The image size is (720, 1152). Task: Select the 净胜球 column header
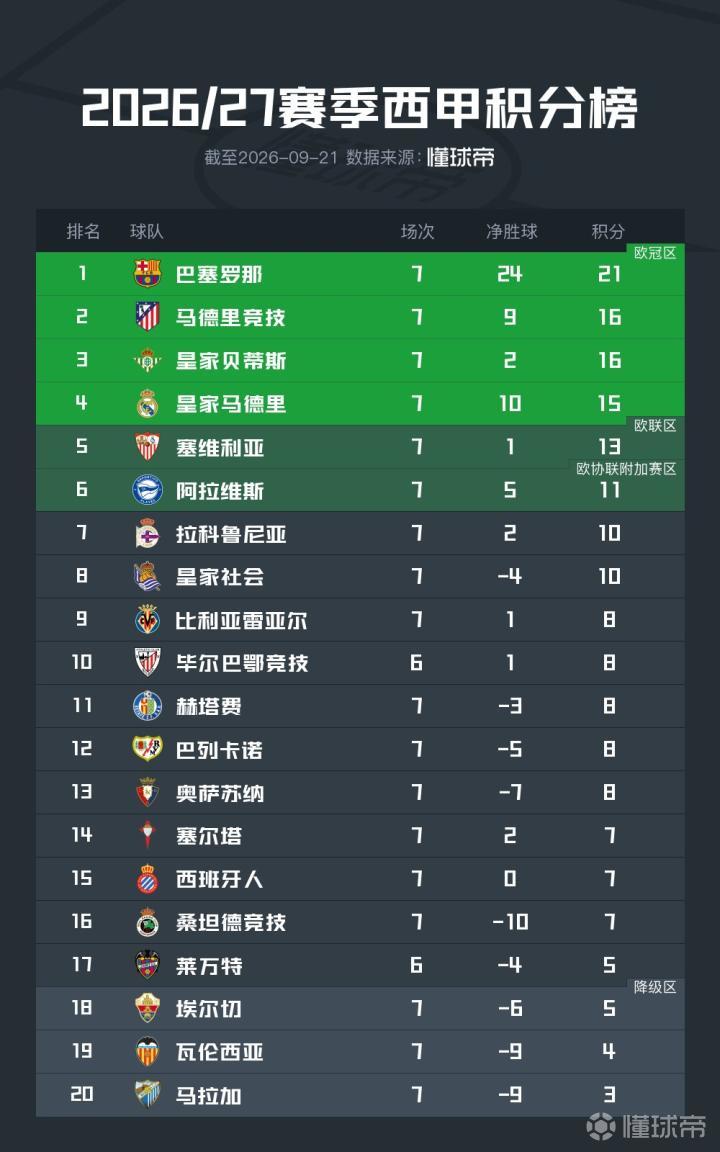point(511,231)
